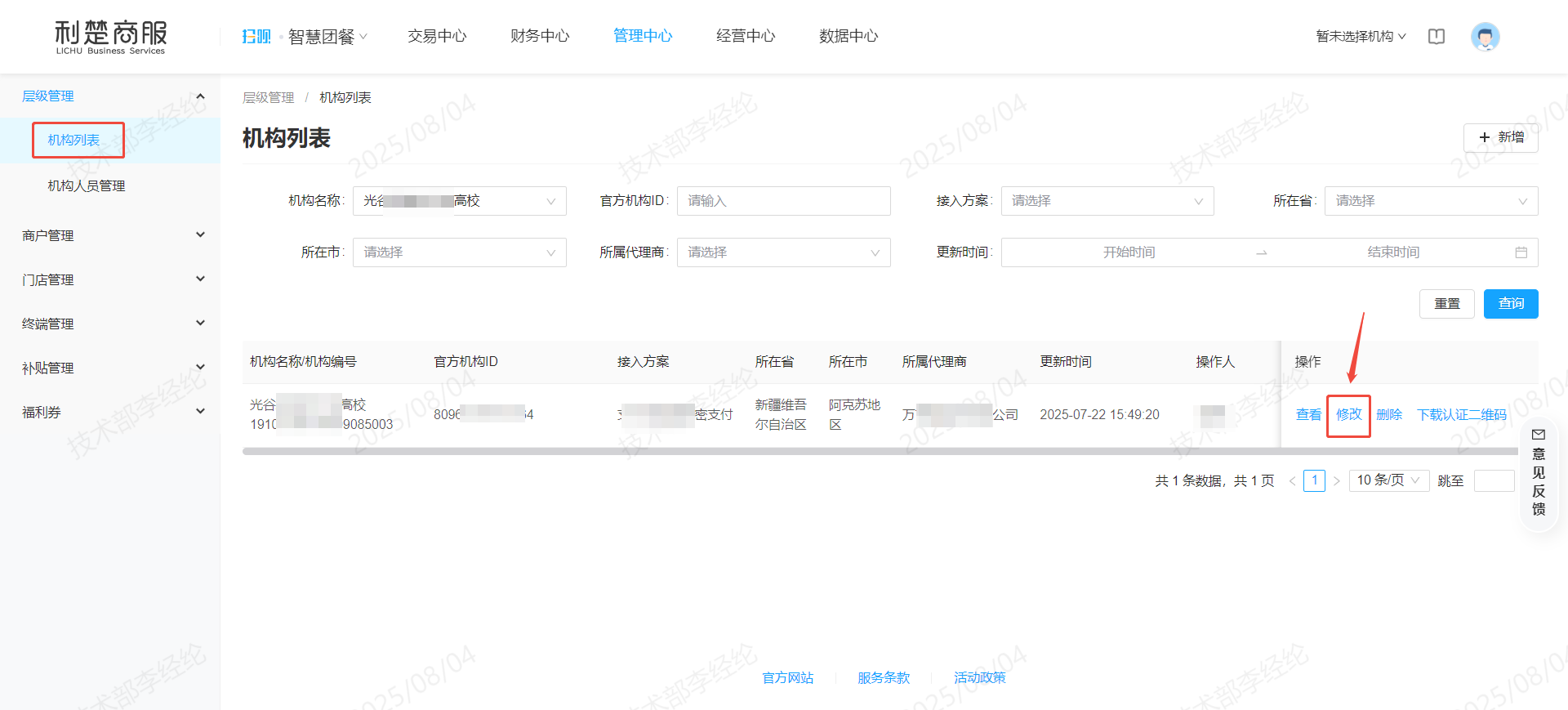The height and width of the screenshot is (710, 1568).
Task: Open the 10 条/页 page size selector
Action: click(1388, 480)
